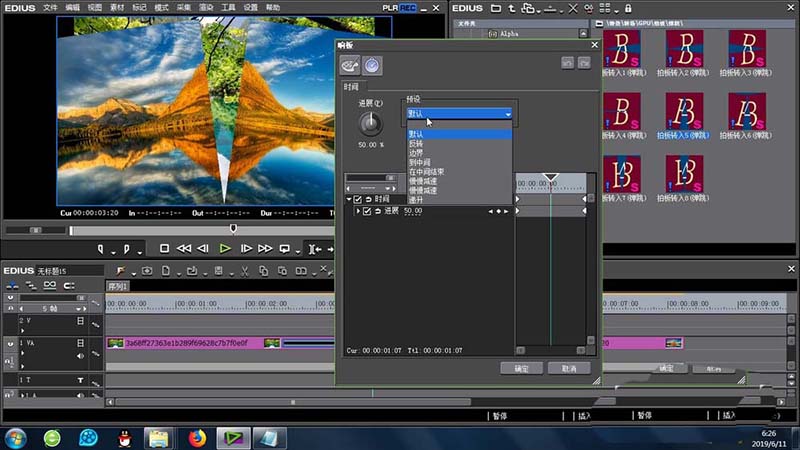Open the 素材 menu
Screen dimensions: 800x450
click(x=117, y=8)
